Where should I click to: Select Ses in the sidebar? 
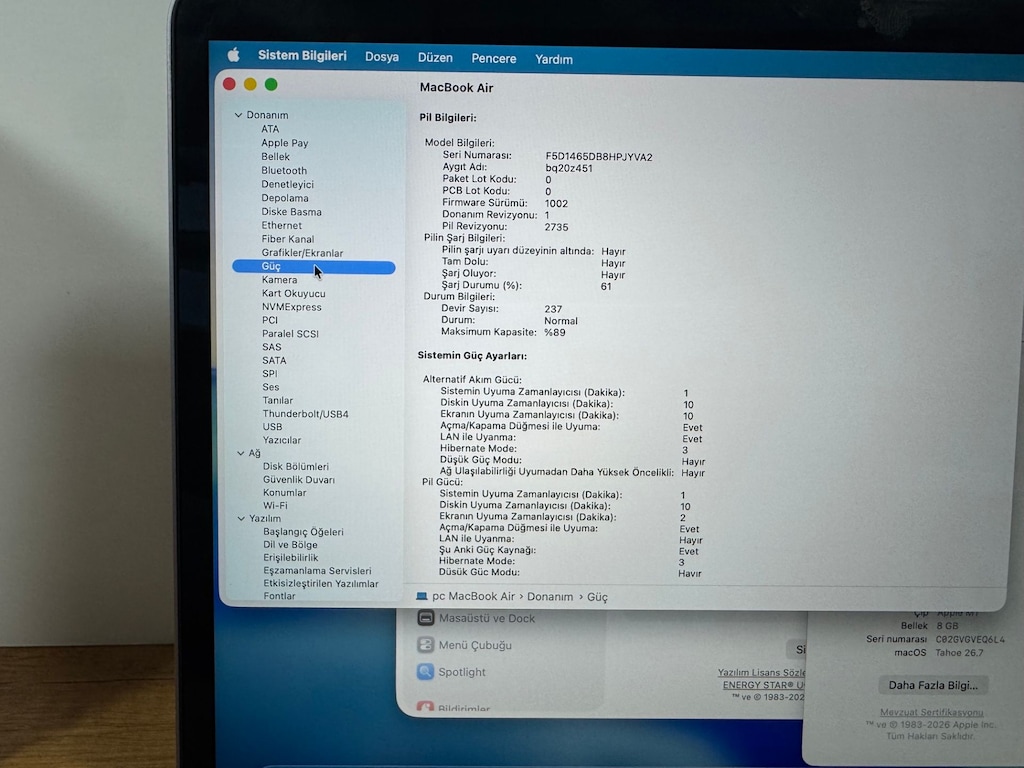click(270, 387)
